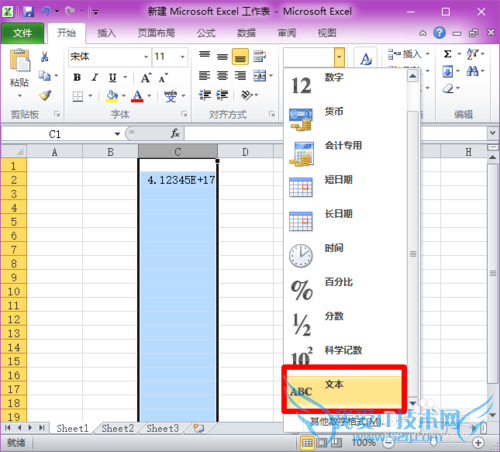The image size is (500, 452).
Task: Select the 短日期 short date format
Action: coord(345,187)
